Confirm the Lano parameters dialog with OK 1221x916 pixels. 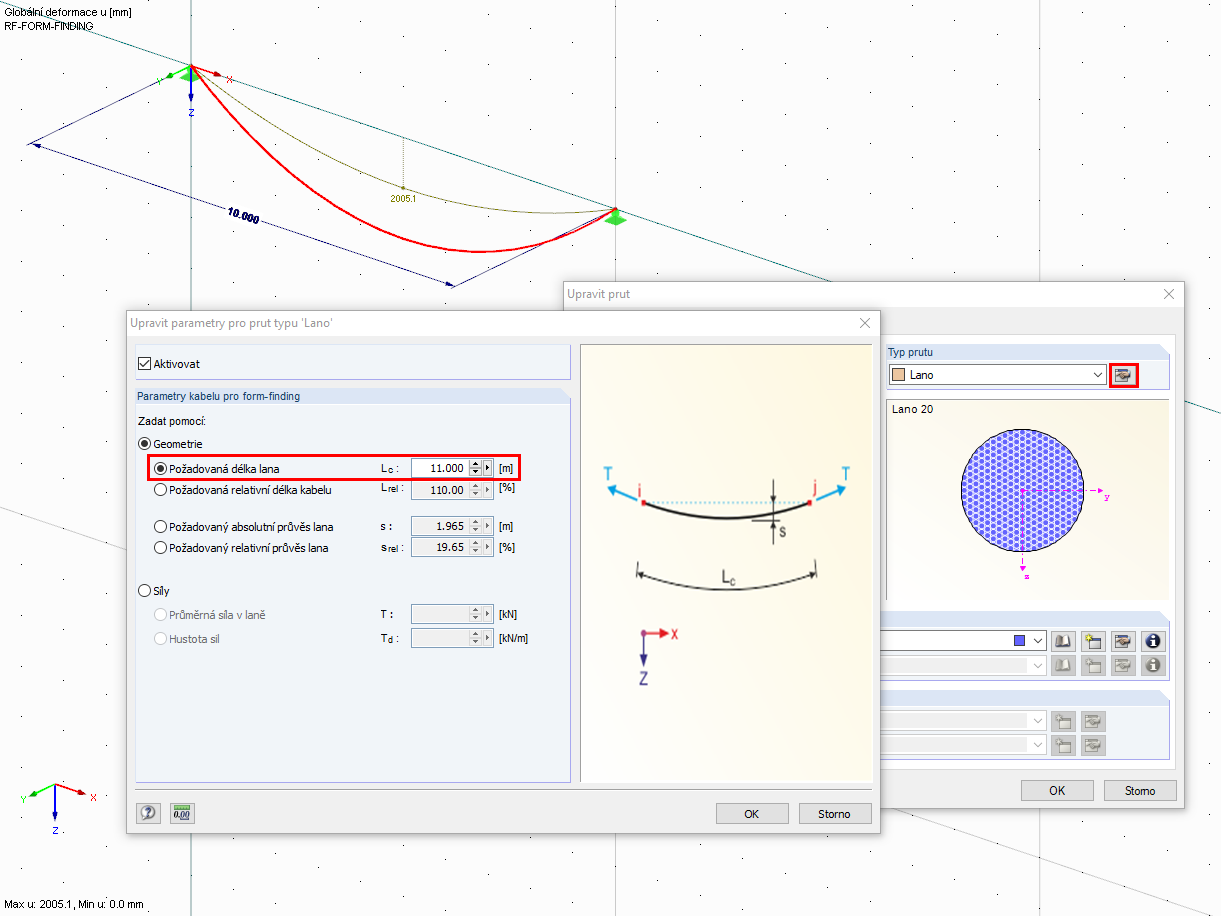pos(752,813)
